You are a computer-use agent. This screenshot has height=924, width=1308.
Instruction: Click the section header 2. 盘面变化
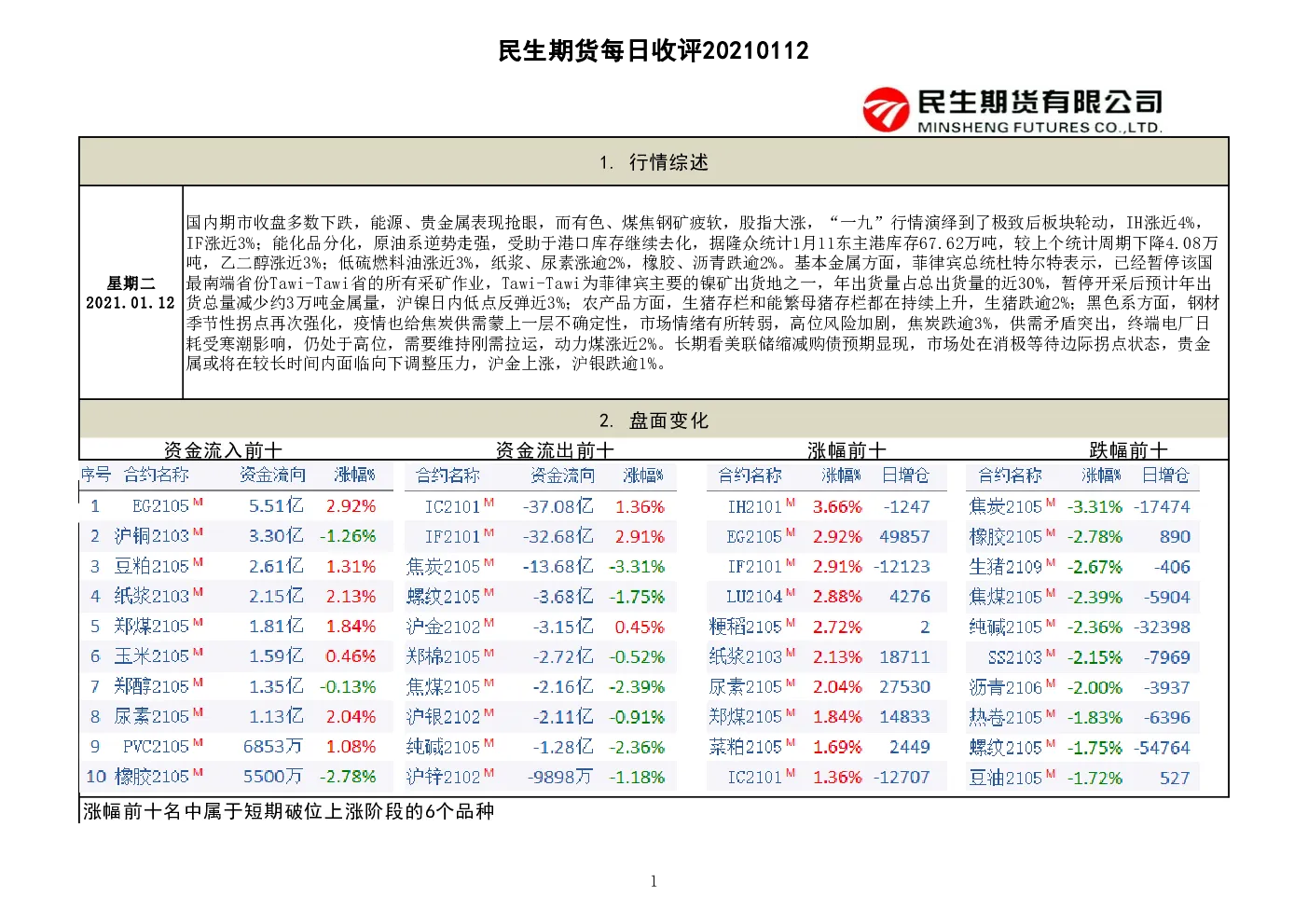tap(654, 421)
